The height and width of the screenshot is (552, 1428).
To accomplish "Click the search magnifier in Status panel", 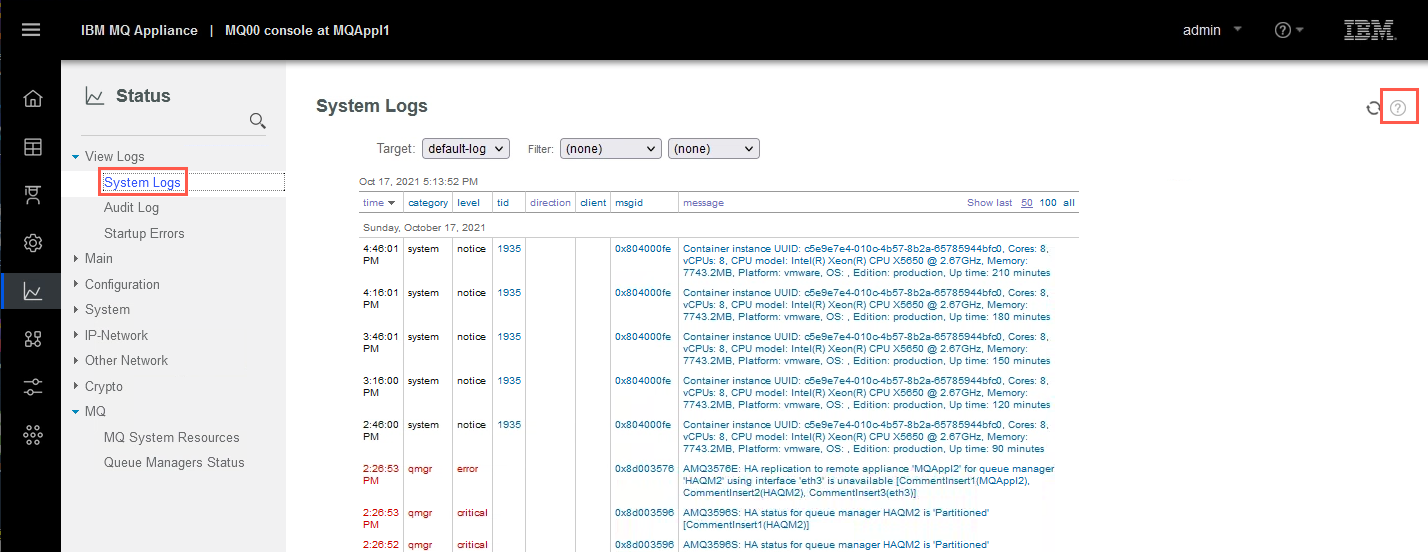I will (x=257, y=121).
